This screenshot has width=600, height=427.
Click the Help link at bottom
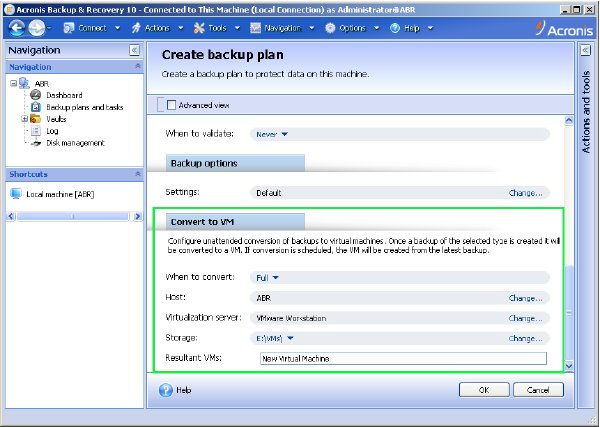(x=184, y=390)
